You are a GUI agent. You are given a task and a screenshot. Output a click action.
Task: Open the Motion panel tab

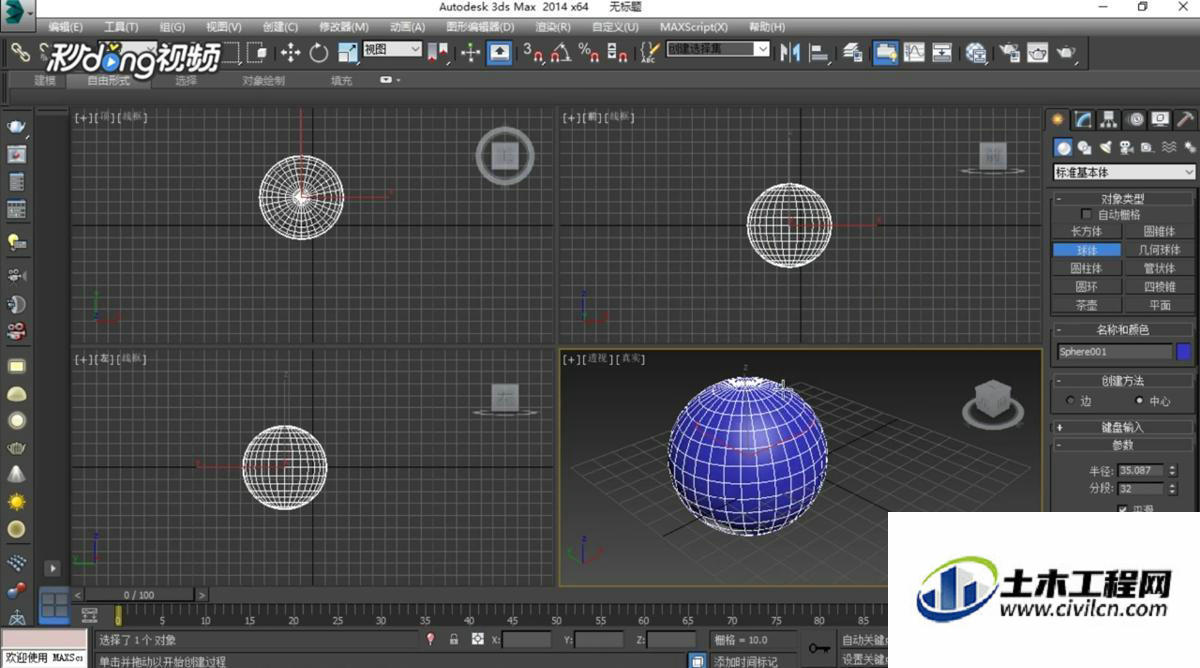tap(1136, 120)
